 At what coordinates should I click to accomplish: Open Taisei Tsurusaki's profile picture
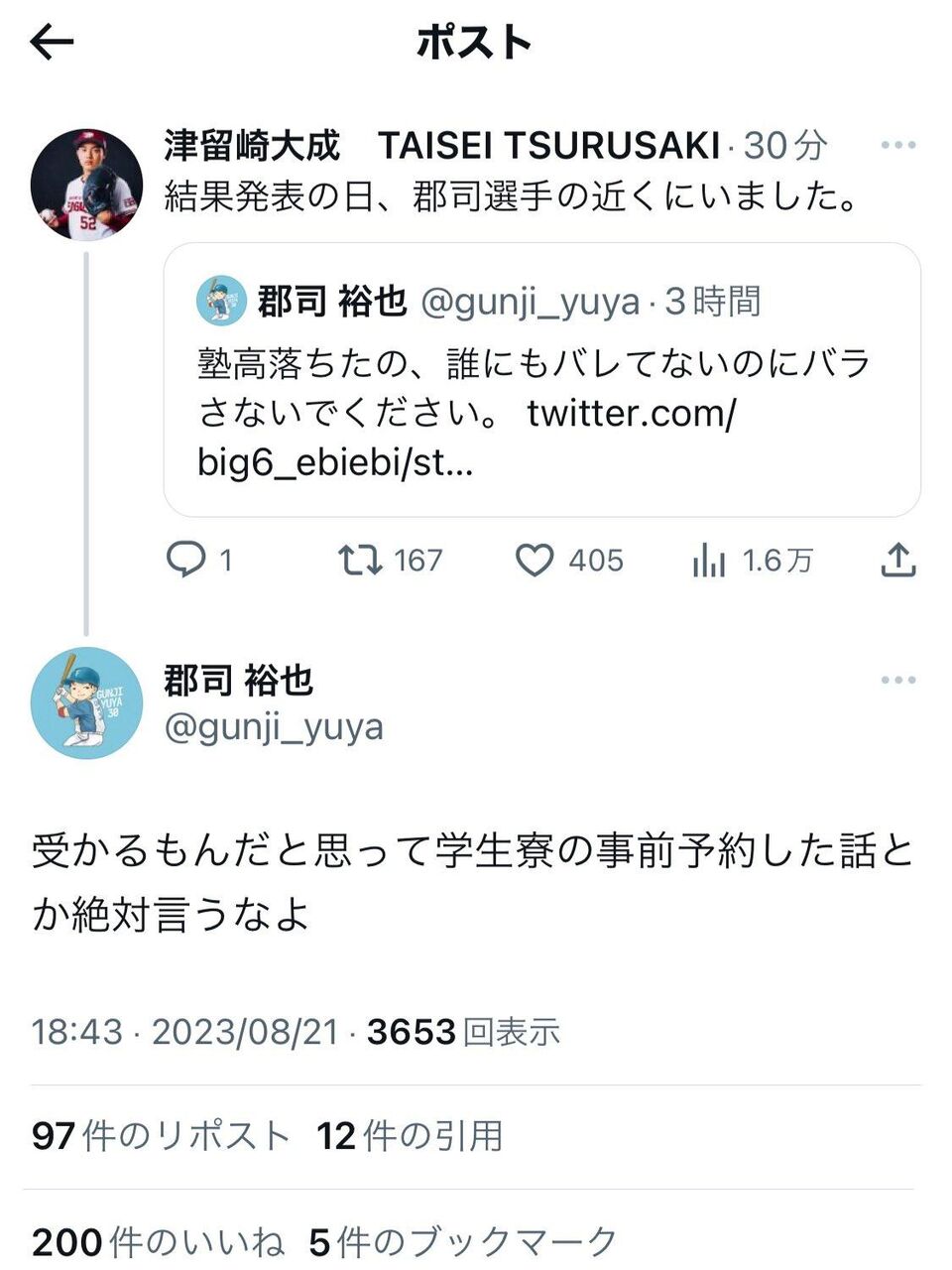pos(87,186)
